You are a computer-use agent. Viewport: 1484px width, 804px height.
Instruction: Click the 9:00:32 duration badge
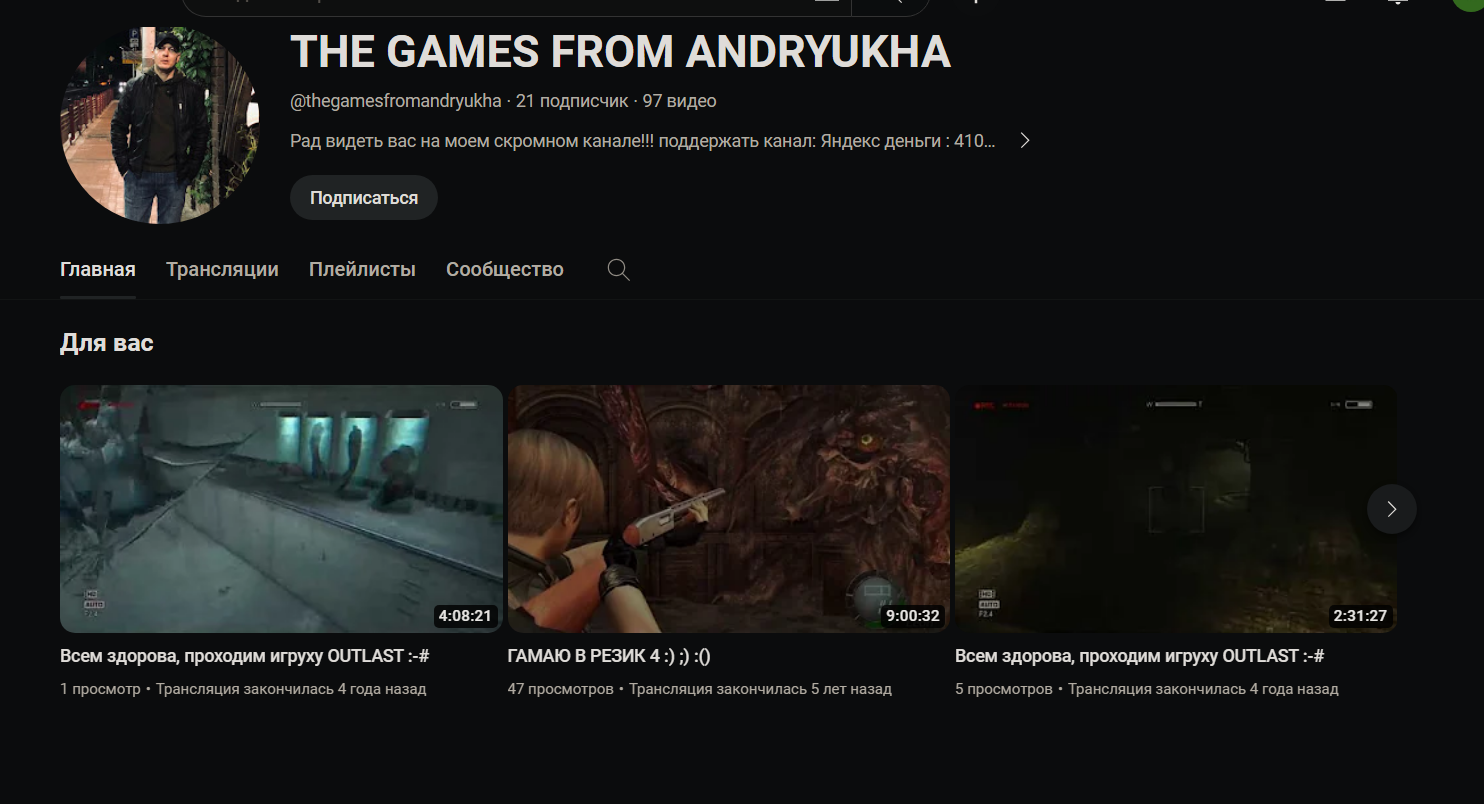[x=913, y=616]
